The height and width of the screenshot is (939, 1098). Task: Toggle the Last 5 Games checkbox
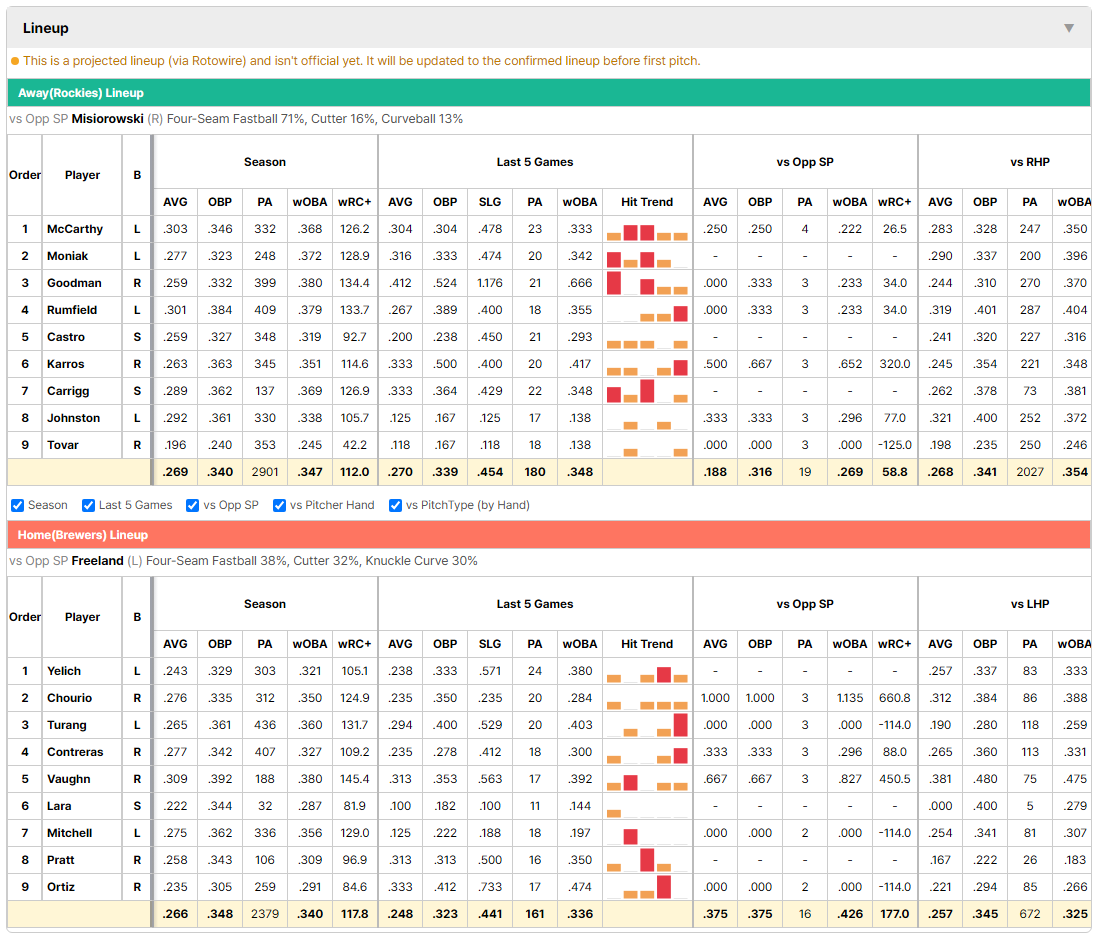click(88, 505)
